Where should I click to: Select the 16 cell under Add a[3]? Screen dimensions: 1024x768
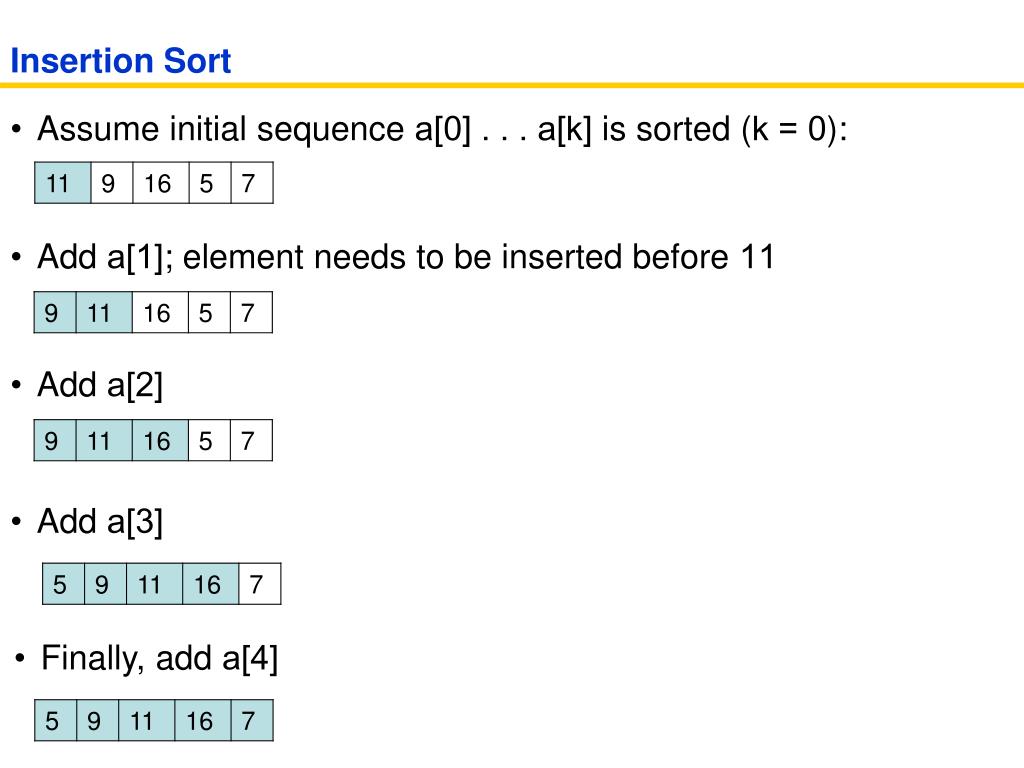click(x=210, y=584)
